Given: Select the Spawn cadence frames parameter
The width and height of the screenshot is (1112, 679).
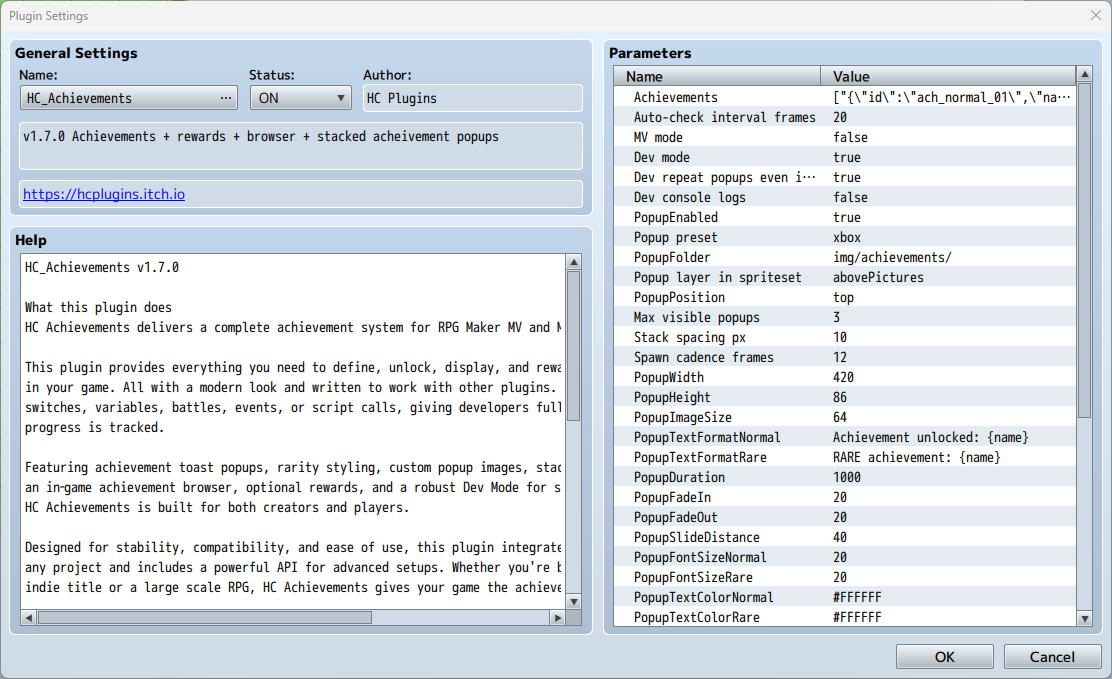Looking at the screenshot, I should pyautogui.click(x=845, y=357).
